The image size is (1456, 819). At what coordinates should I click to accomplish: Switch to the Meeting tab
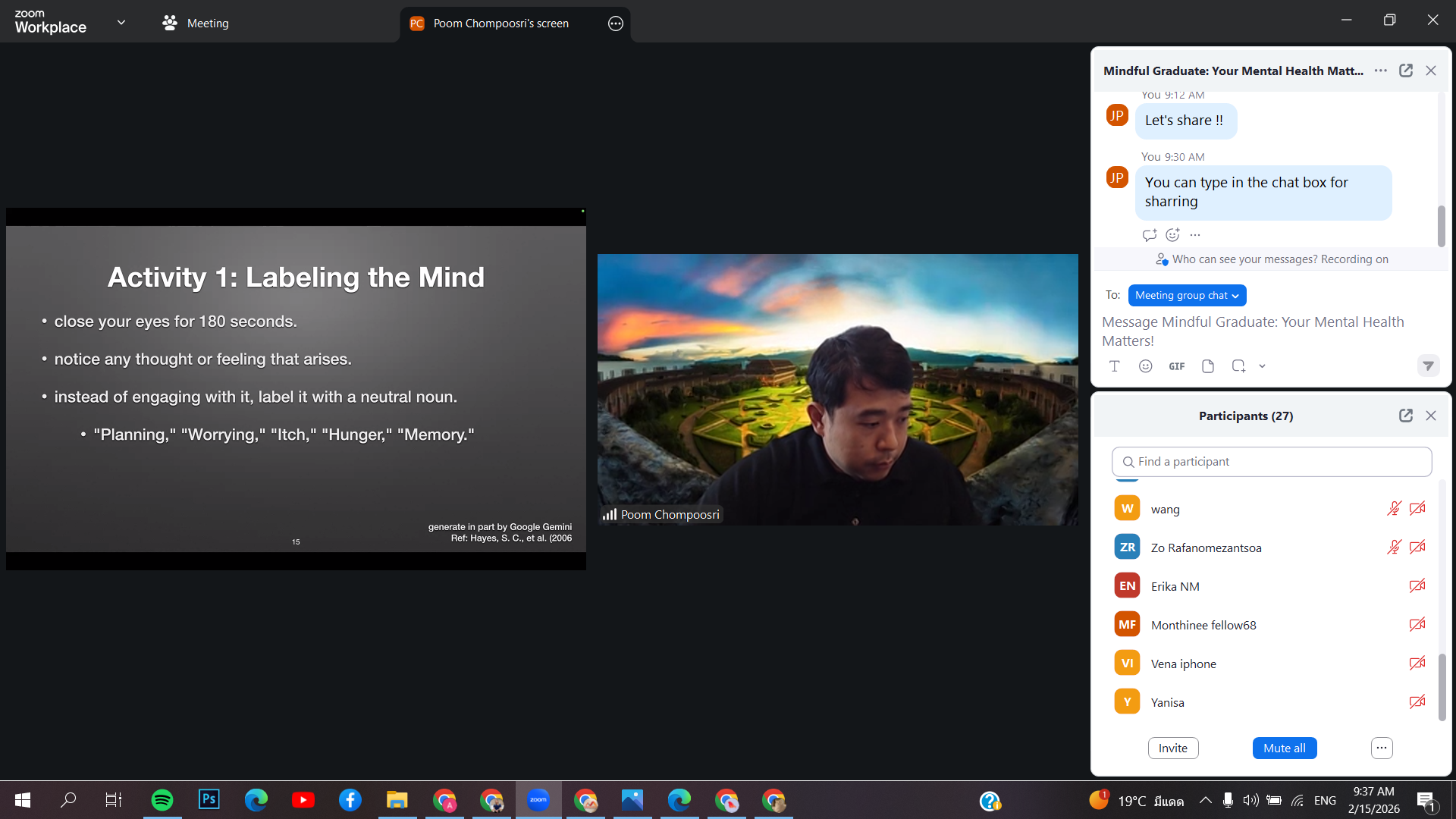pyautogui.click(x=196, y=24)
